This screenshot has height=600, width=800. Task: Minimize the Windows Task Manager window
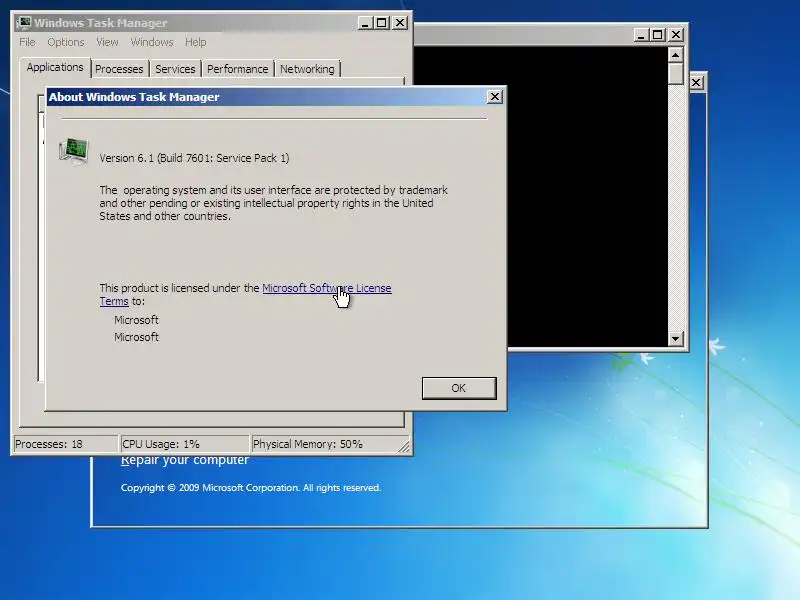tap(365, 23)
